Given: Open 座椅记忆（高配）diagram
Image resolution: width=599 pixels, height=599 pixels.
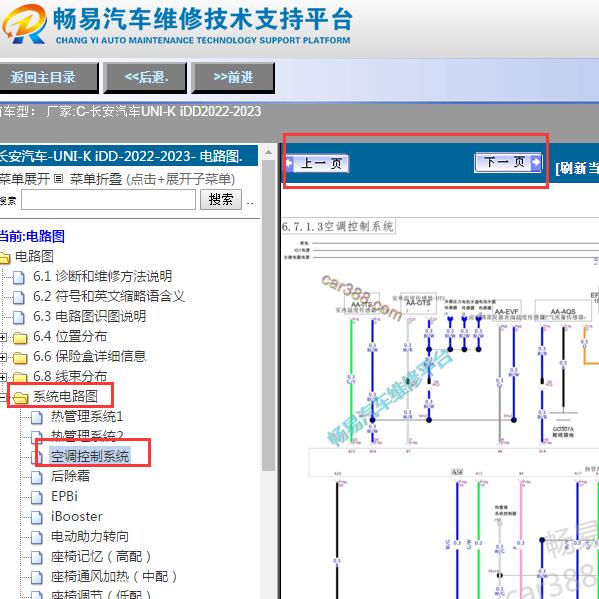Looking at the screenshot, I should click(x=101, y=556).
